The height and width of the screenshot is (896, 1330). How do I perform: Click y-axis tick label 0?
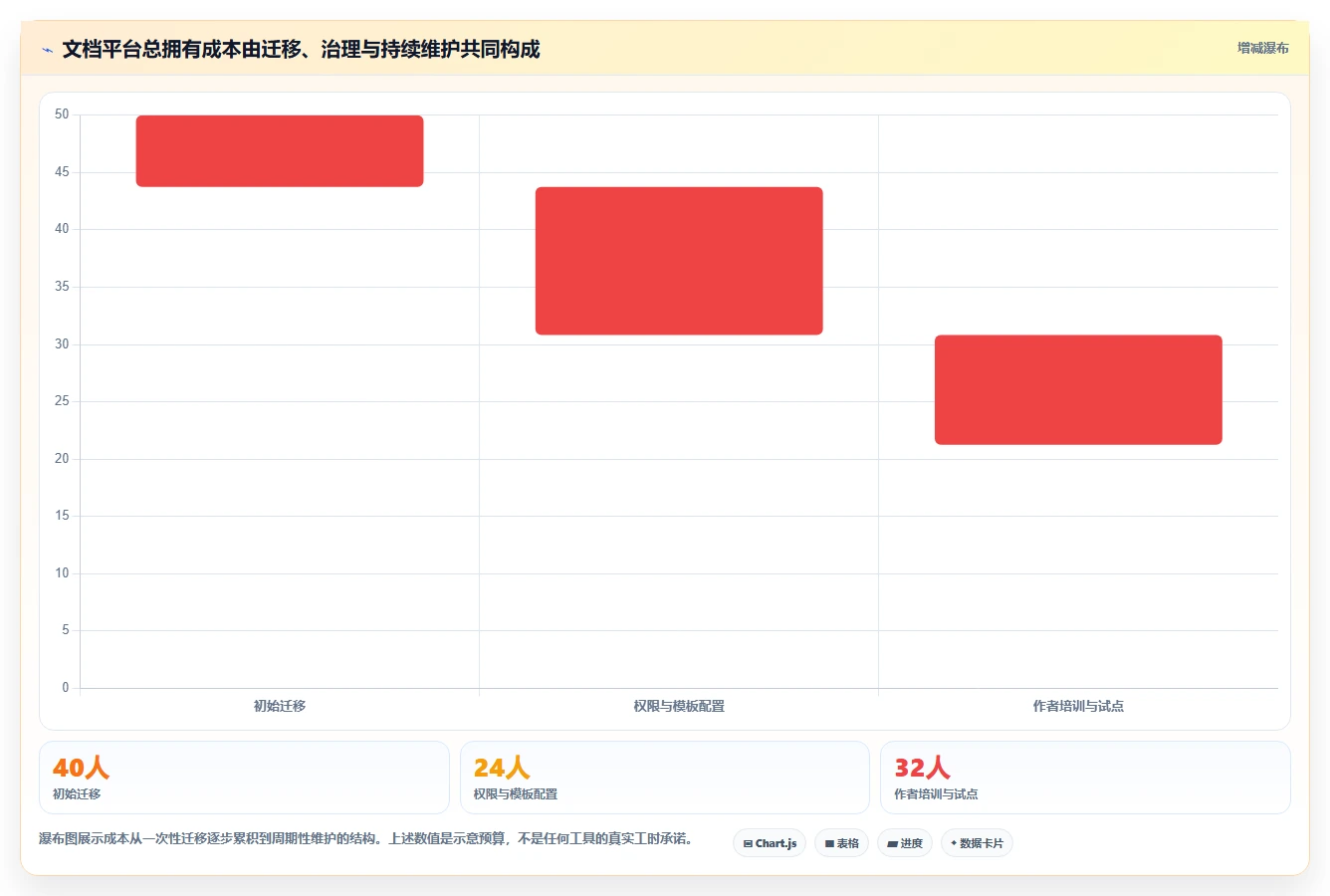click(x=66, y=687)
